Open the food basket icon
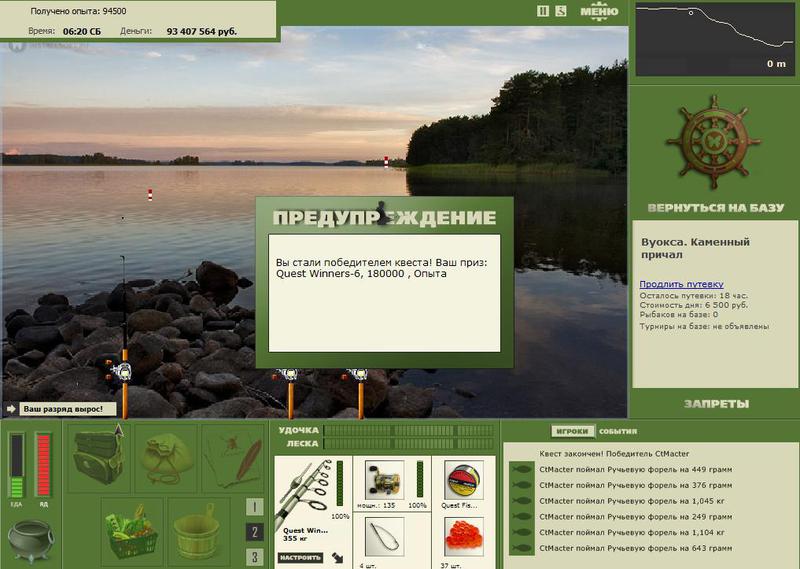 [132, 531]
